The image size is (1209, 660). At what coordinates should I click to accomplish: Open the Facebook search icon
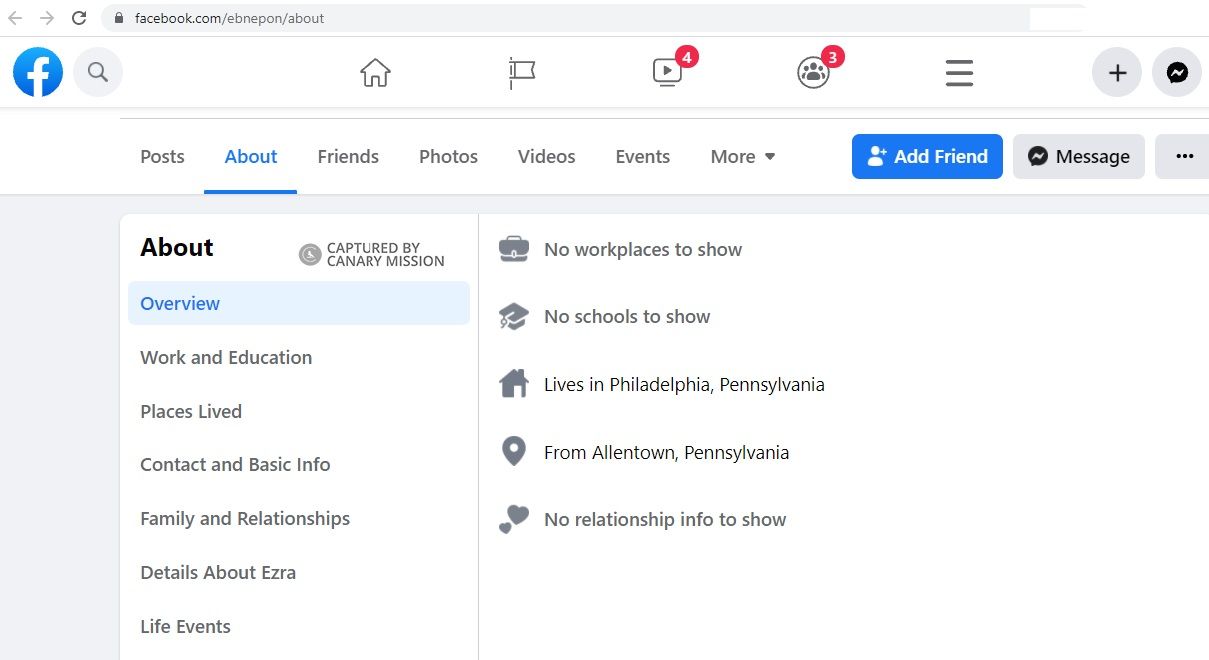click(97, 72)
